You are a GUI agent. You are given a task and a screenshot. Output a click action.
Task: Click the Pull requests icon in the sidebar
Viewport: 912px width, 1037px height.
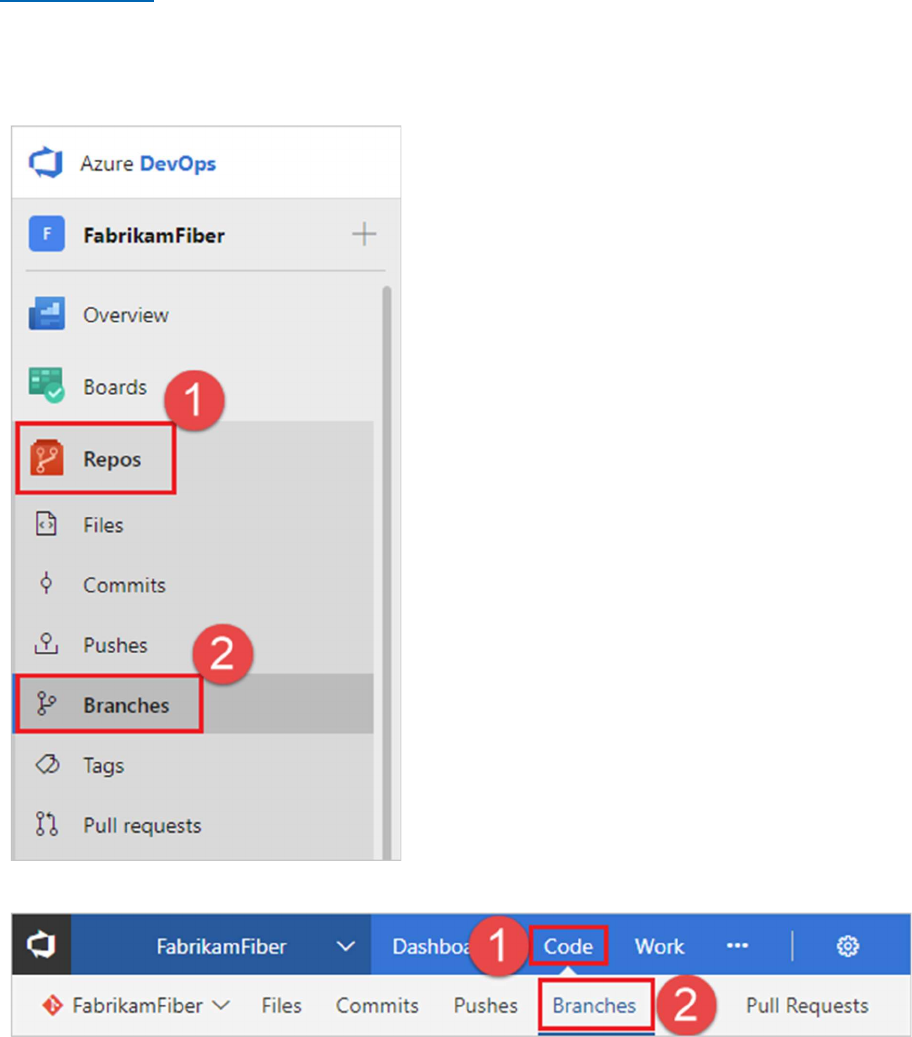click(x=46, y=824)
